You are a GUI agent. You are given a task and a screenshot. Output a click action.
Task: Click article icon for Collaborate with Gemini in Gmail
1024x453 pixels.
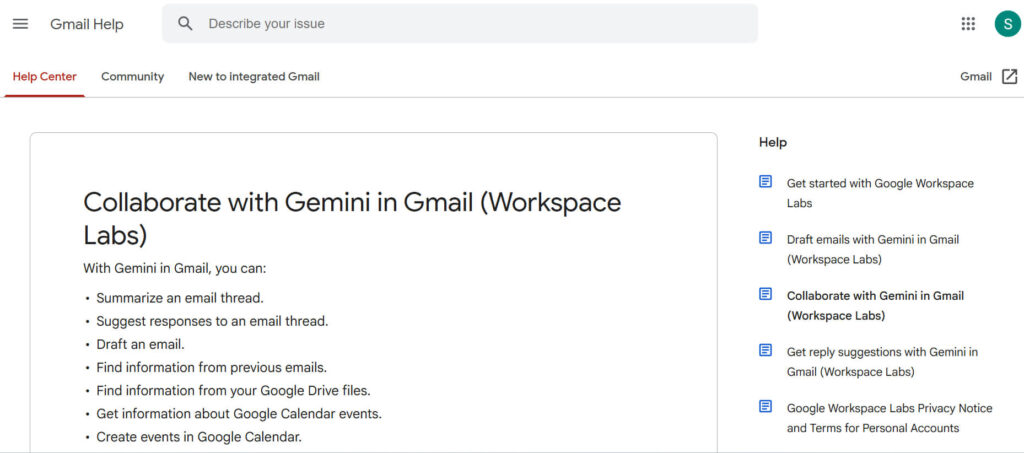point(765,294)
